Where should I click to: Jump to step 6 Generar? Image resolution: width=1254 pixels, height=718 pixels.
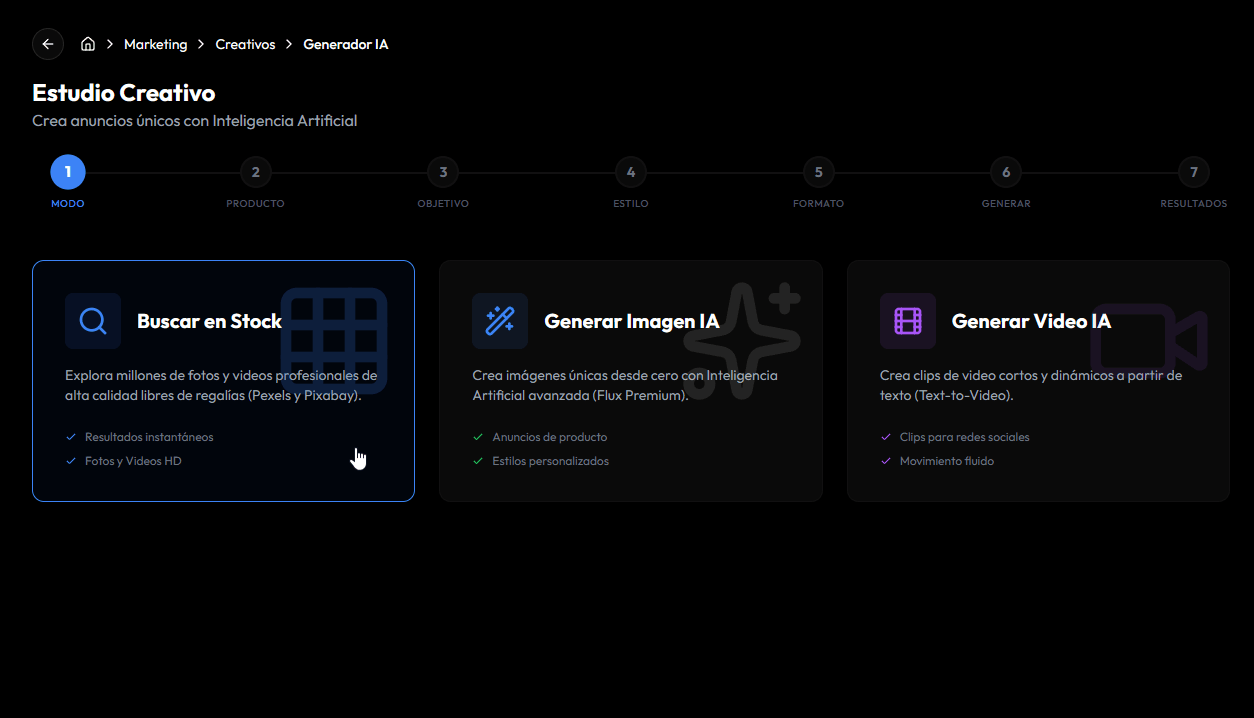pos(1006,172)
